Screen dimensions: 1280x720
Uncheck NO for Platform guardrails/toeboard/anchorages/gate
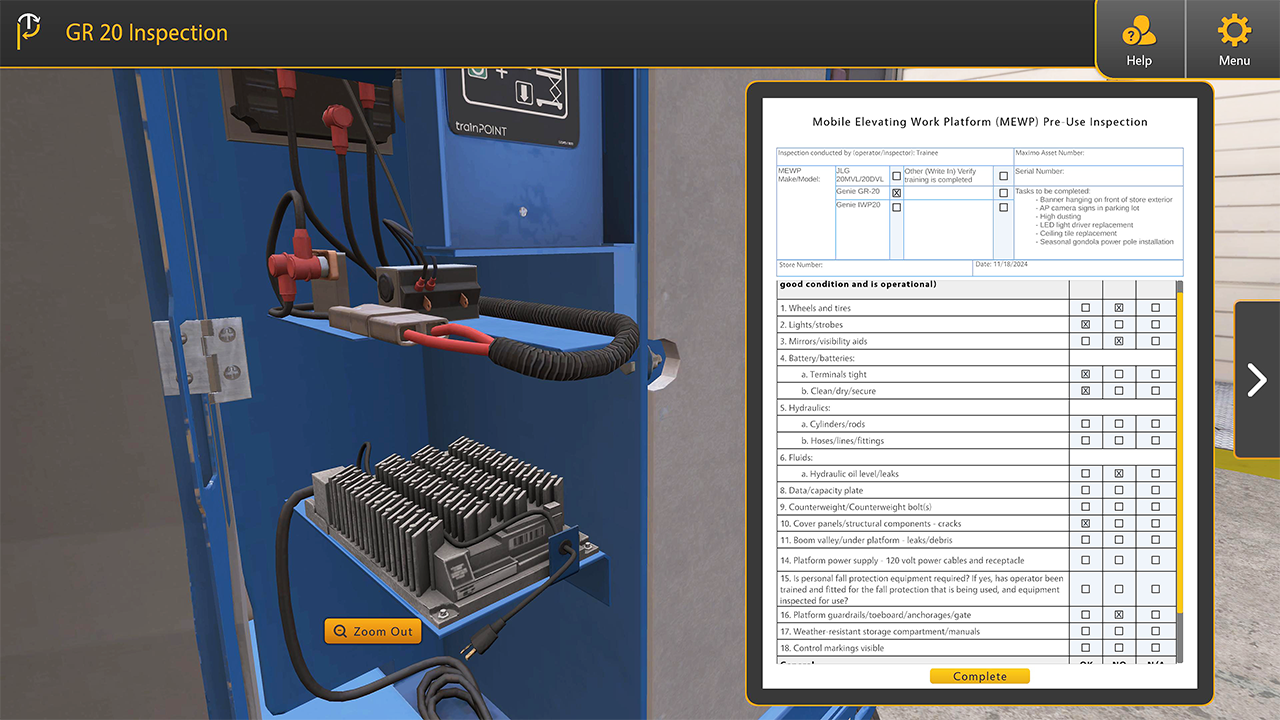click(x=1119, y=615)
